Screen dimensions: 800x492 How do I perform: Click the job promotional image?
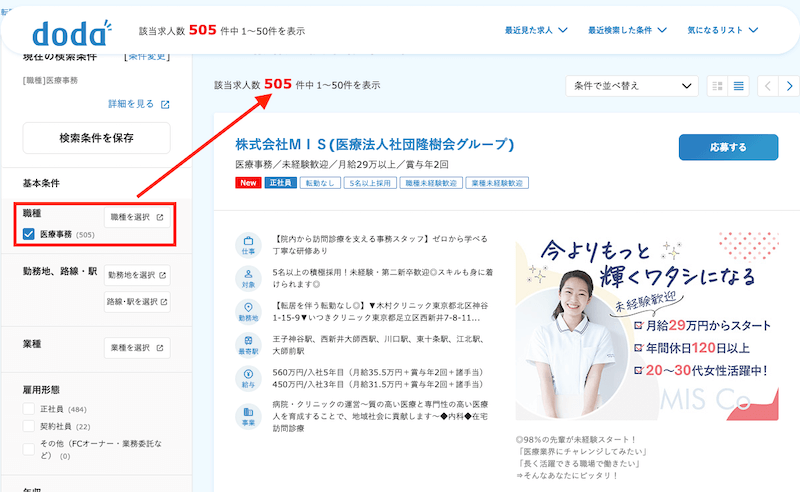pyautogui.click(x=647, y=327)
